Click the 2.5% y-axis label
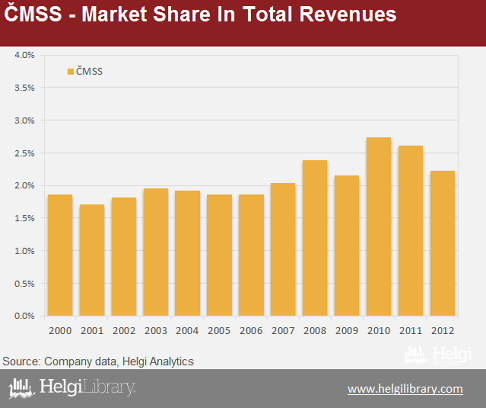 click(24, 153)
